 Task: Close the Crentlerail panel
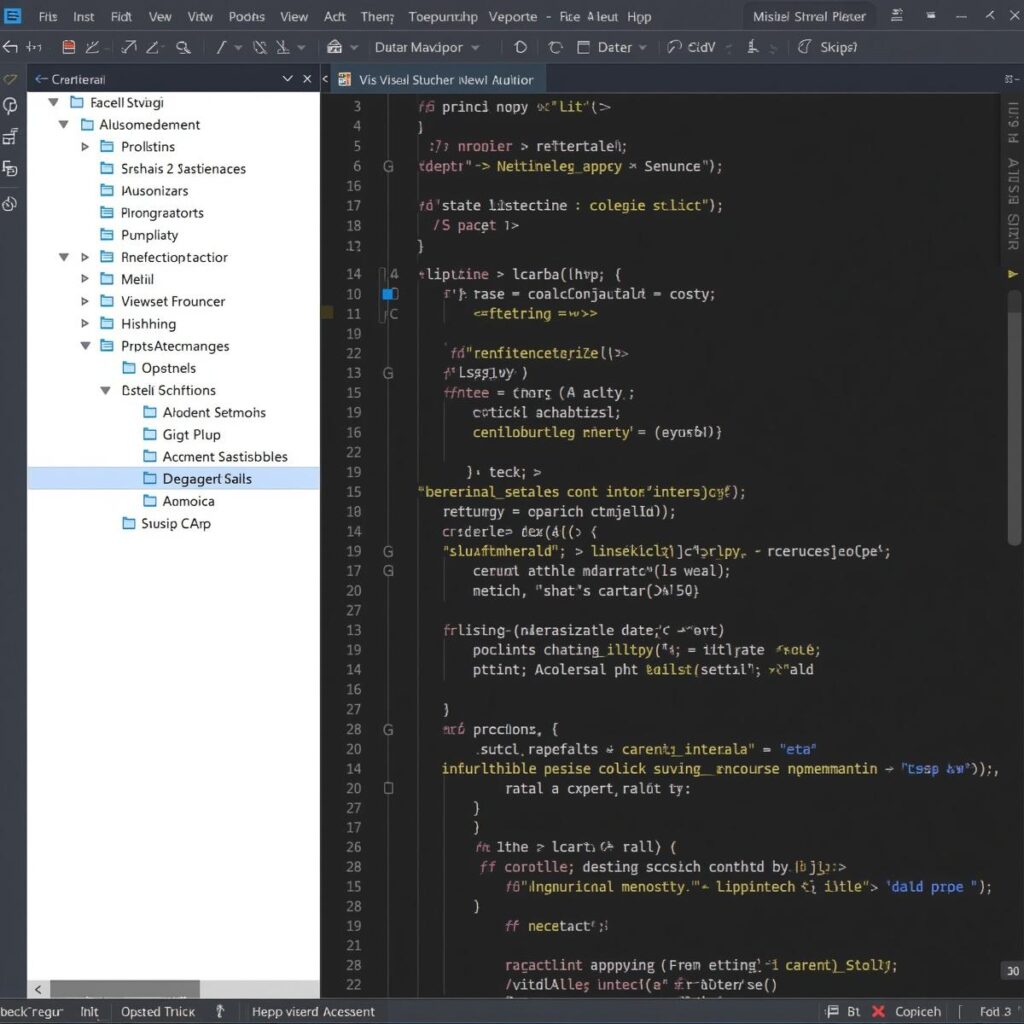tap(307, 79)
